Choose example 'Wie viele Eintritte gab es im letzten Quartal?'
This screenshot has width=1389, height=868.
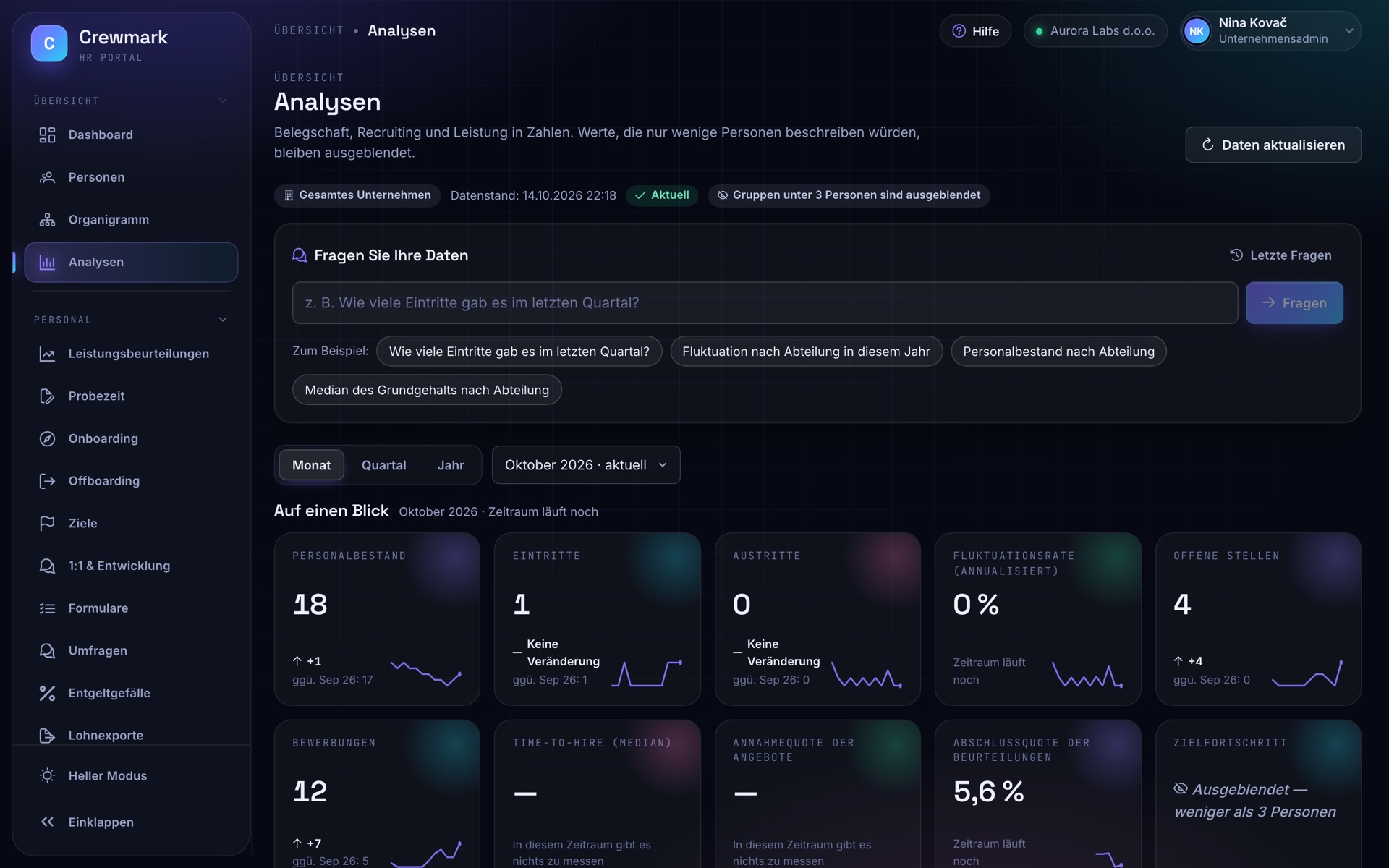[x=519, y=352]
